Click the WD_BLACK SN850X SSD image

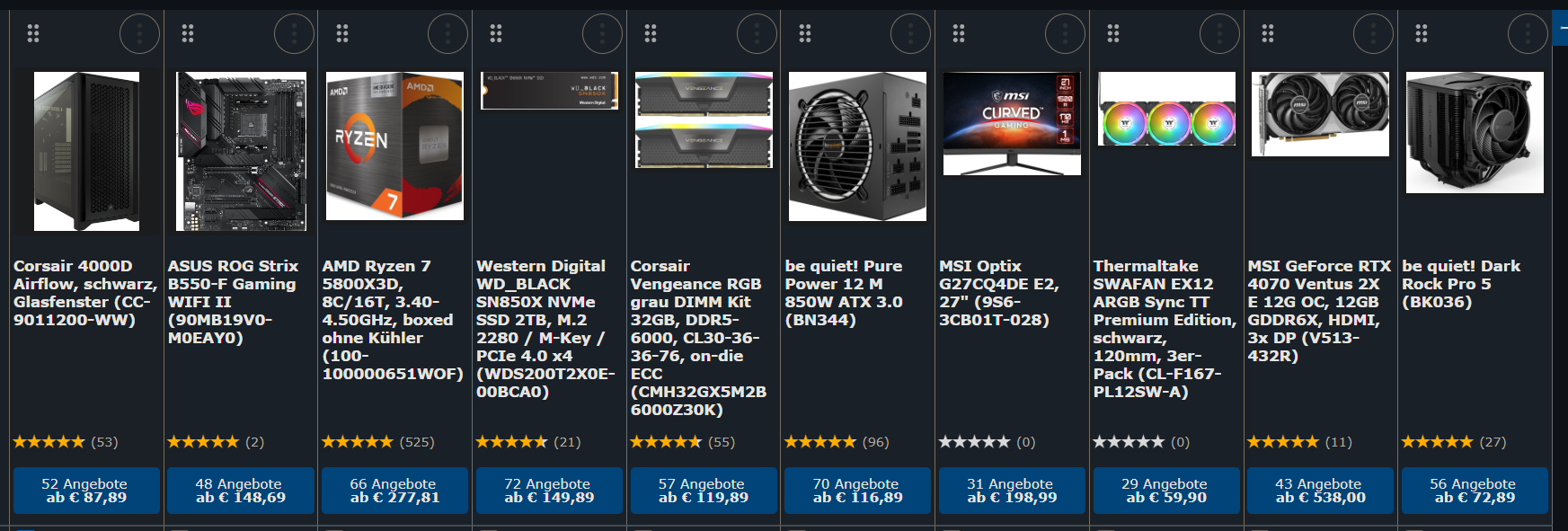click(x=549, y=91)
